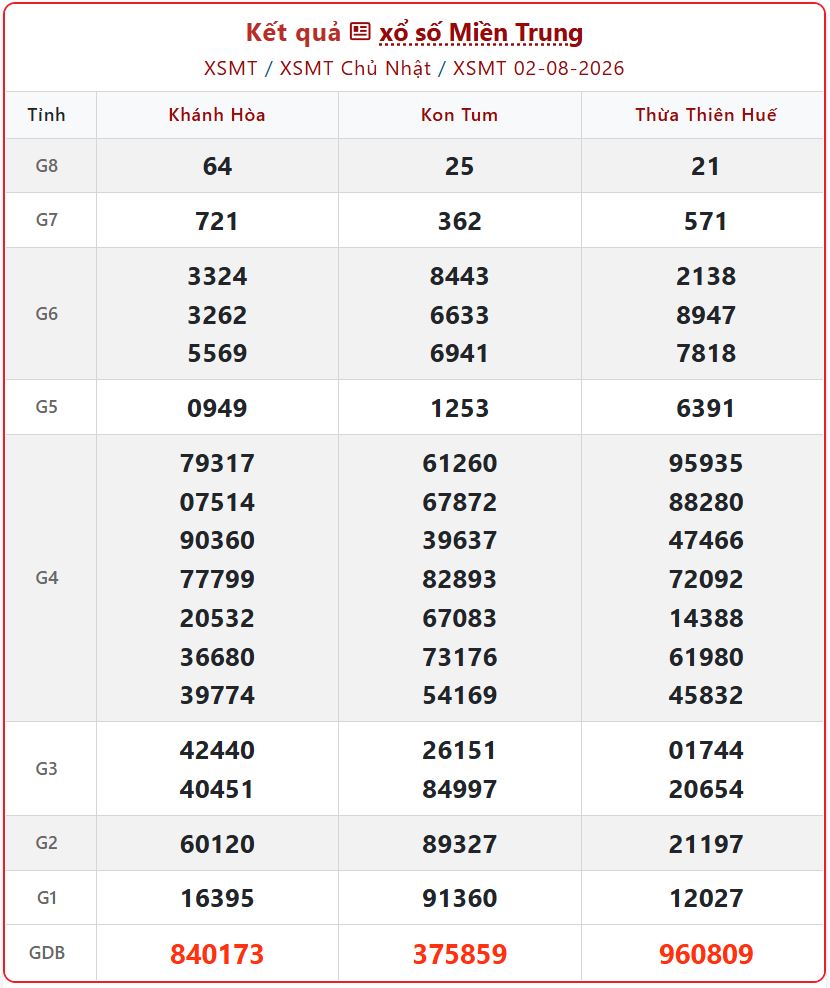Select the GDB row label
Viewport: 830px width, 988px height.
(47, 953)
